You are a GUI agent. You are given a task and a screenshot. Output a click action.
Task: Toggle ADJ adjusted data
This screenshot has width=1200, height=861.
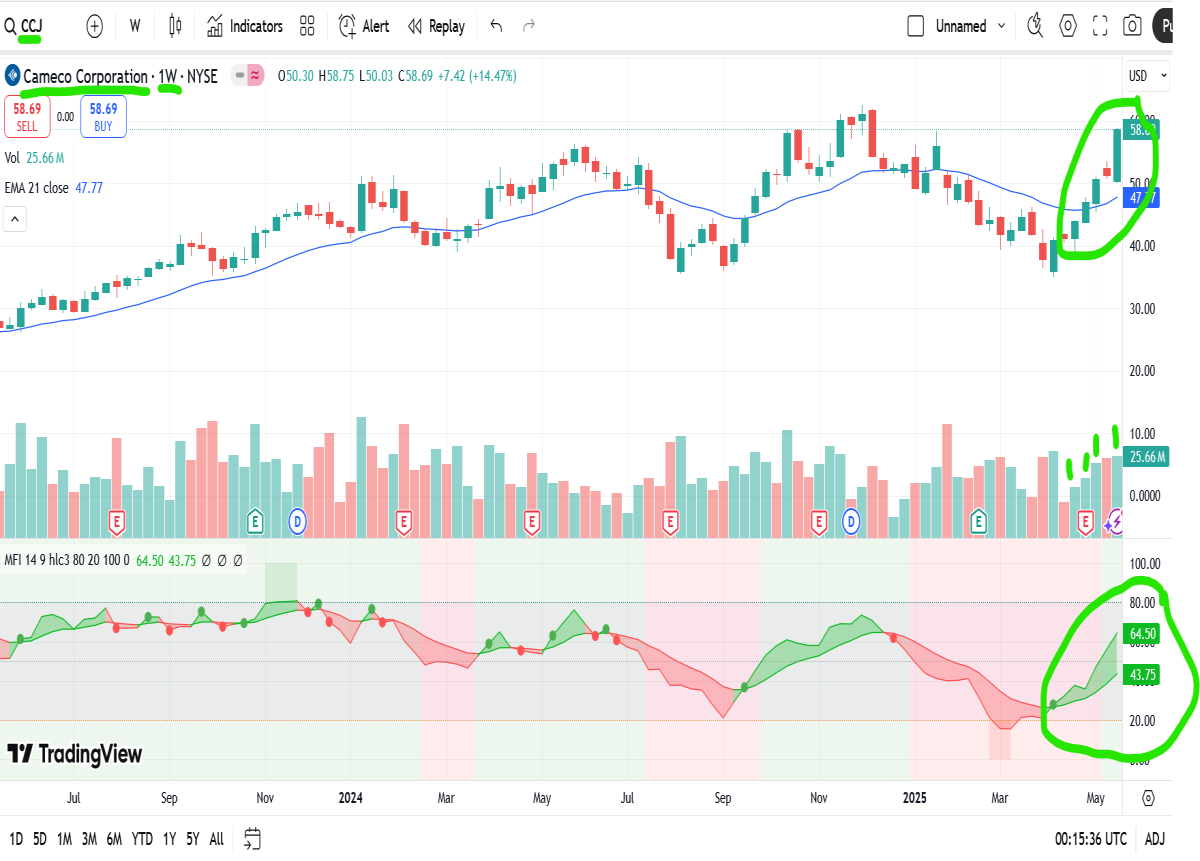pos(1155,839)
